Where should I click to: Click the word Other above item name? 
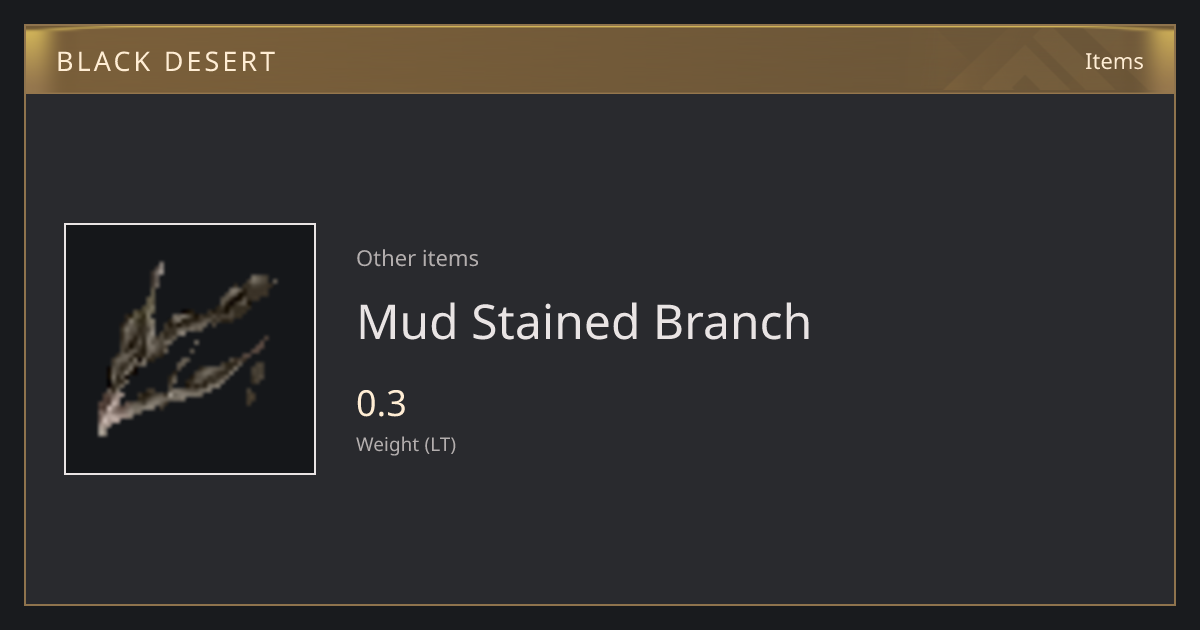click(385, 258)
